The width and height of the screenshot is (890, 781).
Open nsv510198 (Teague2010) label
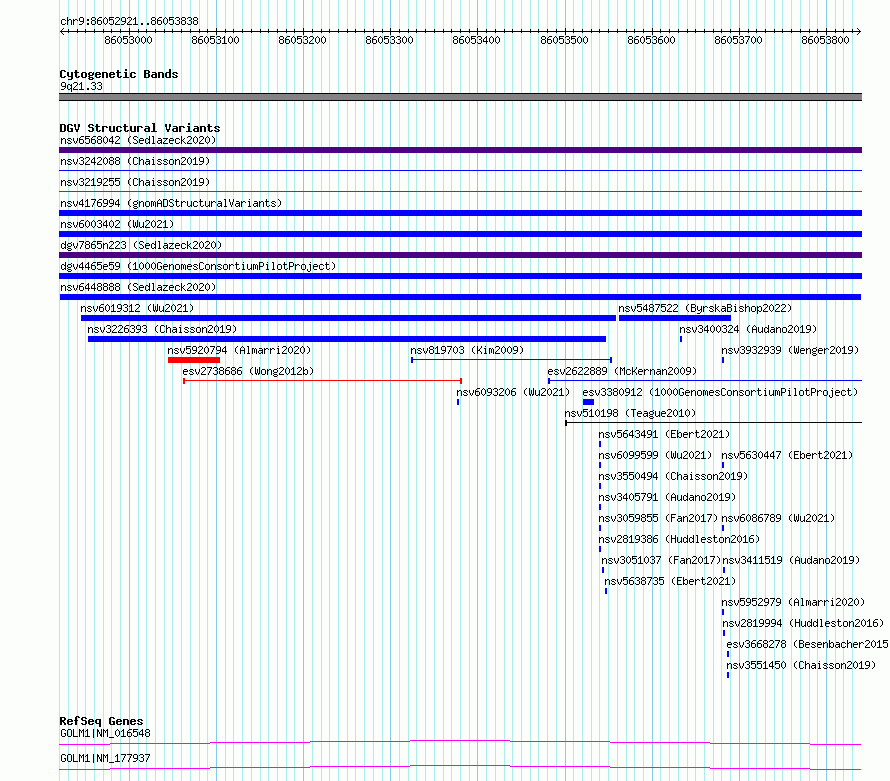pos(630,413)
